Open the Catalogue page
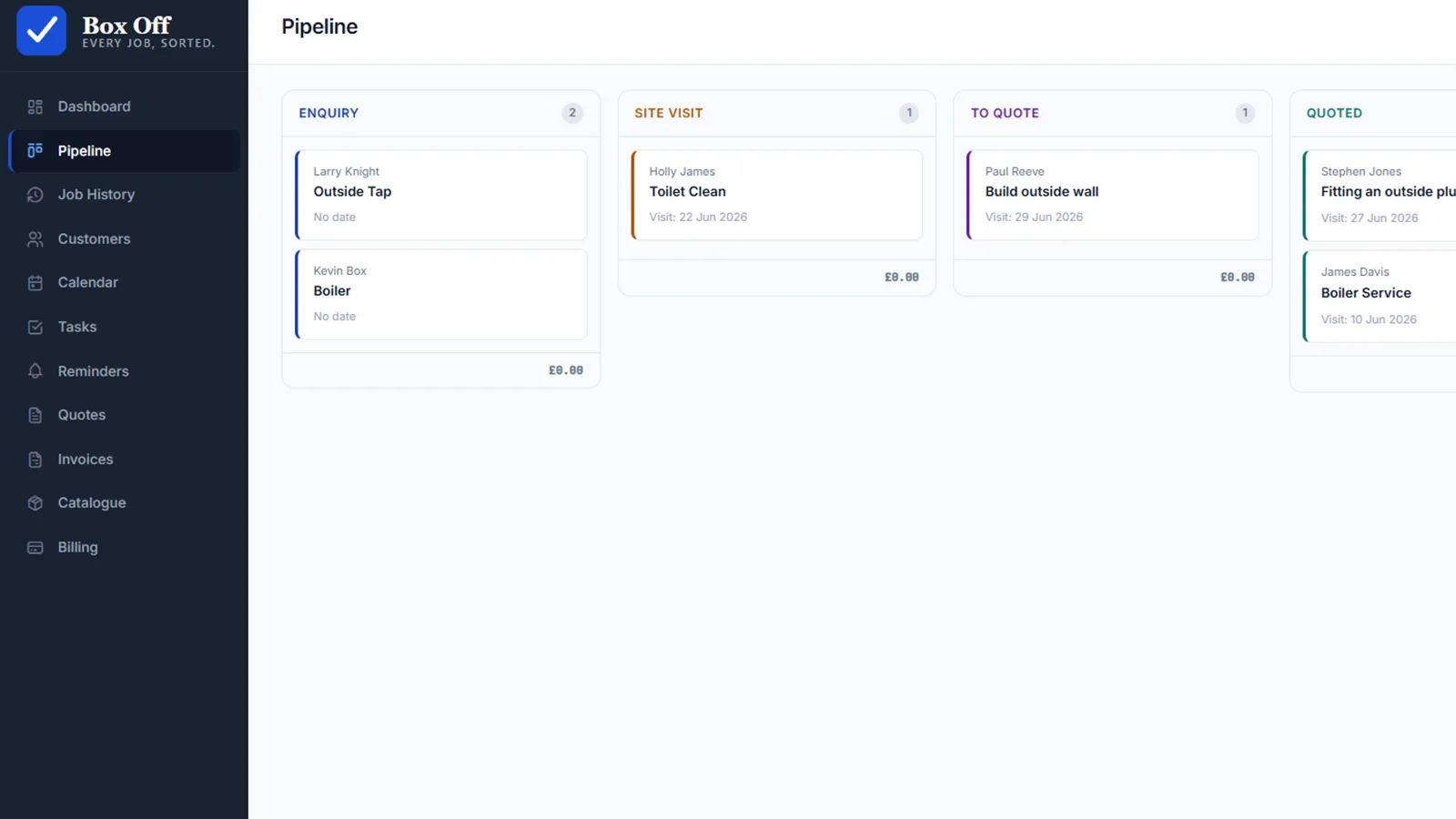 (125, 503)
